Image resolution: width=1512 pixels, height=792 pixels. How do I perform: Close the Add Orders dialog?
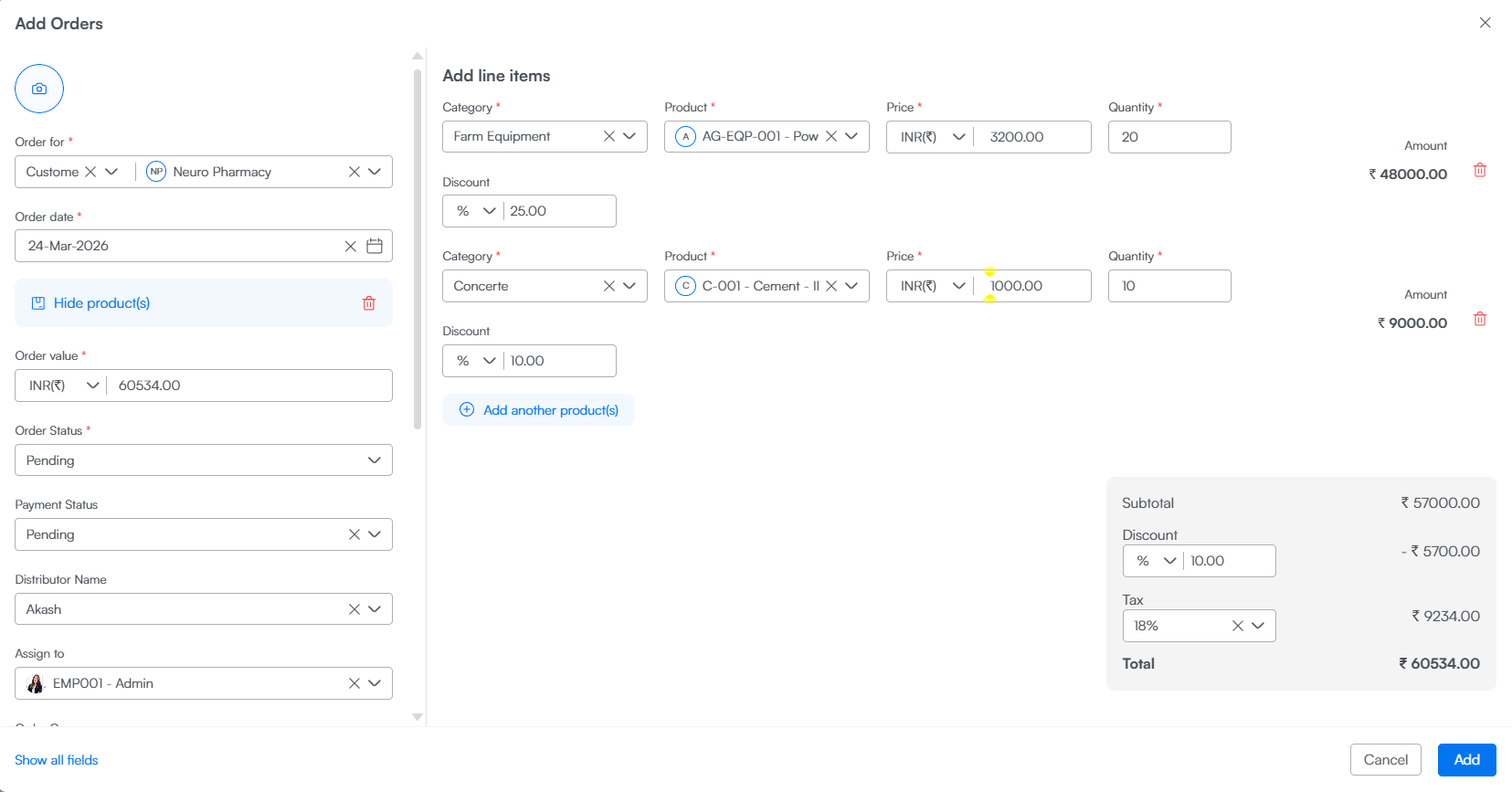click(1485, 23)
